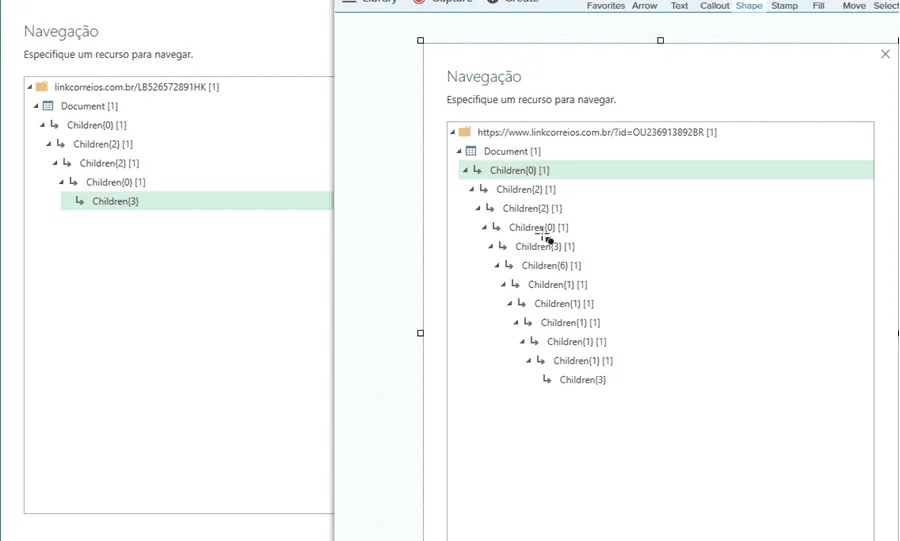Screen dimensions: 900x541
Task: Click Document table icon in left tree
Action: point(48,106)
